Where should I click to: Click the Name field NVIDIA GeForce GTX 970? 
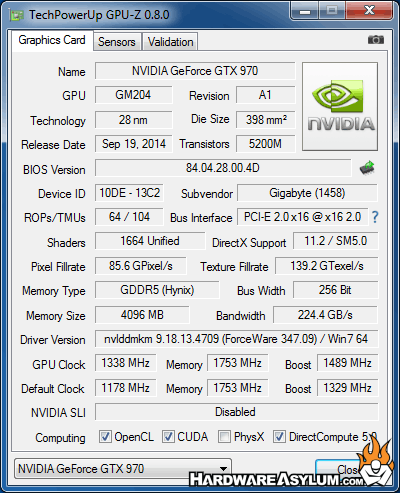[x=195, y=71]
